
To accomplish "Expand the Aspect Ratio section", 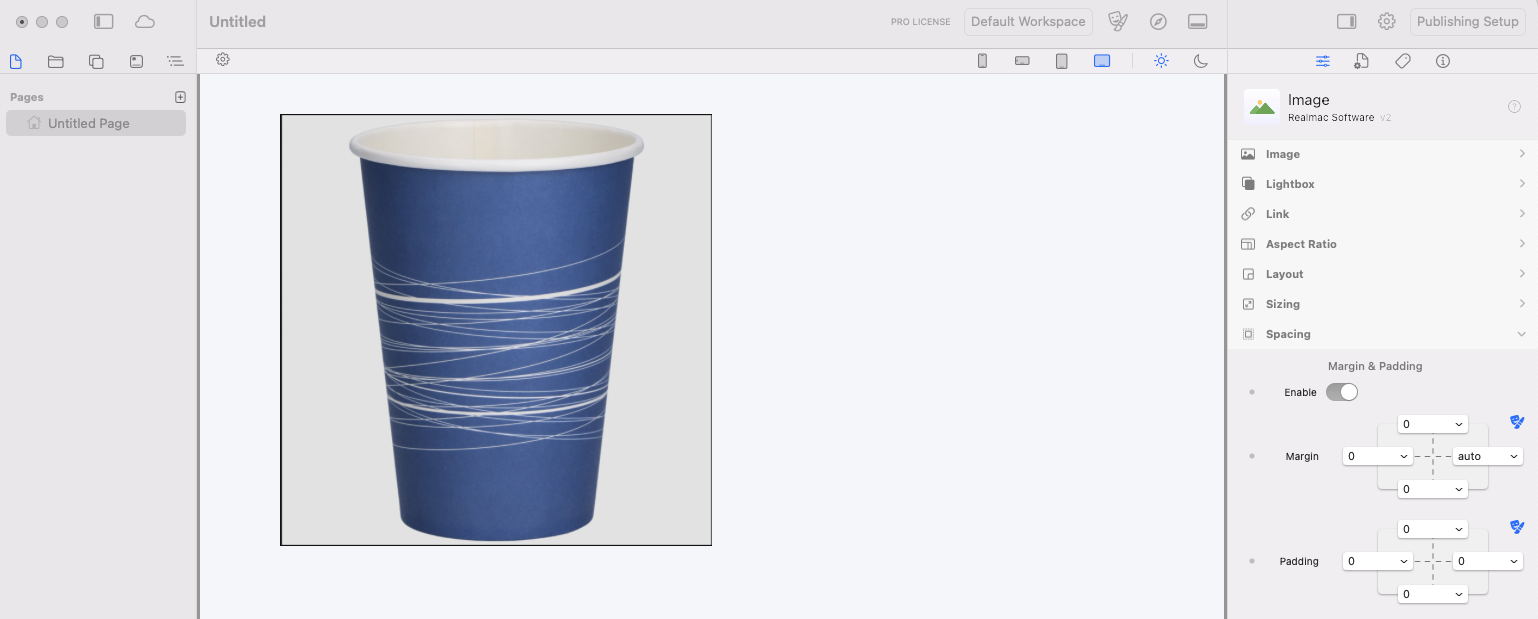I will 1383,244.
